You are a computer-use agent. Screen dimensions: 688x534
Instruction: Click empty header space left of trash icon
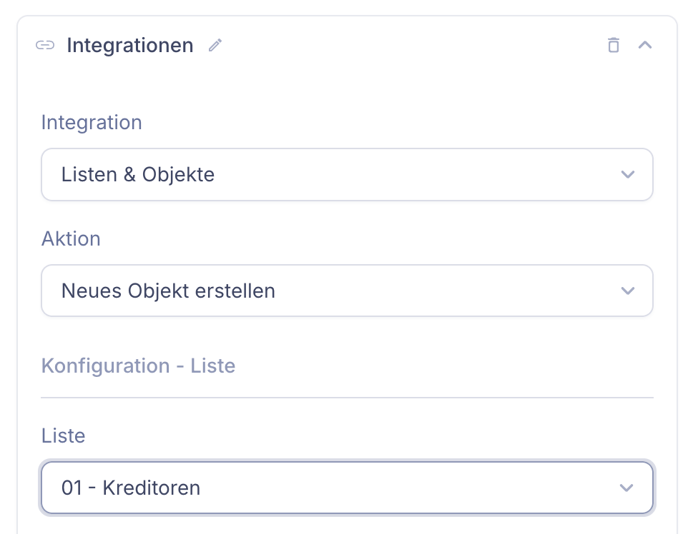[412, 45]
